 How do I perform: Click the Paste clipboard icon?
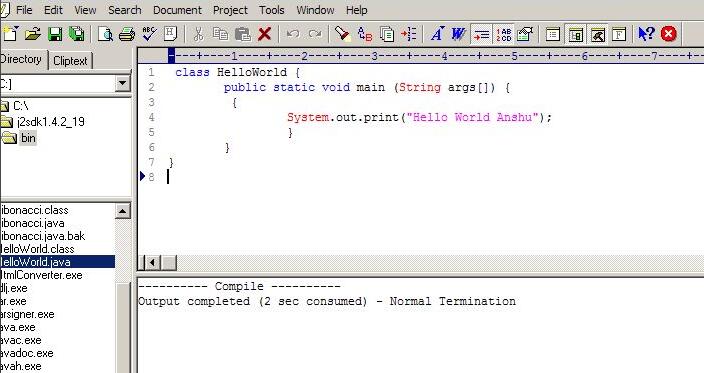[242, 34]
